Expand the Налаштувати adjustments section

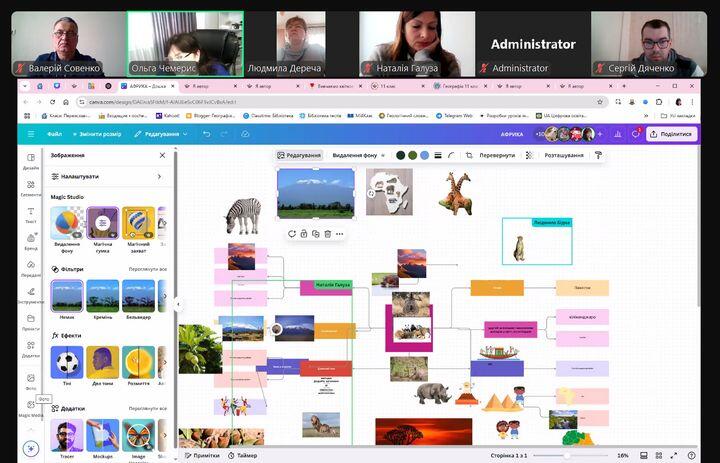(107, 176)
